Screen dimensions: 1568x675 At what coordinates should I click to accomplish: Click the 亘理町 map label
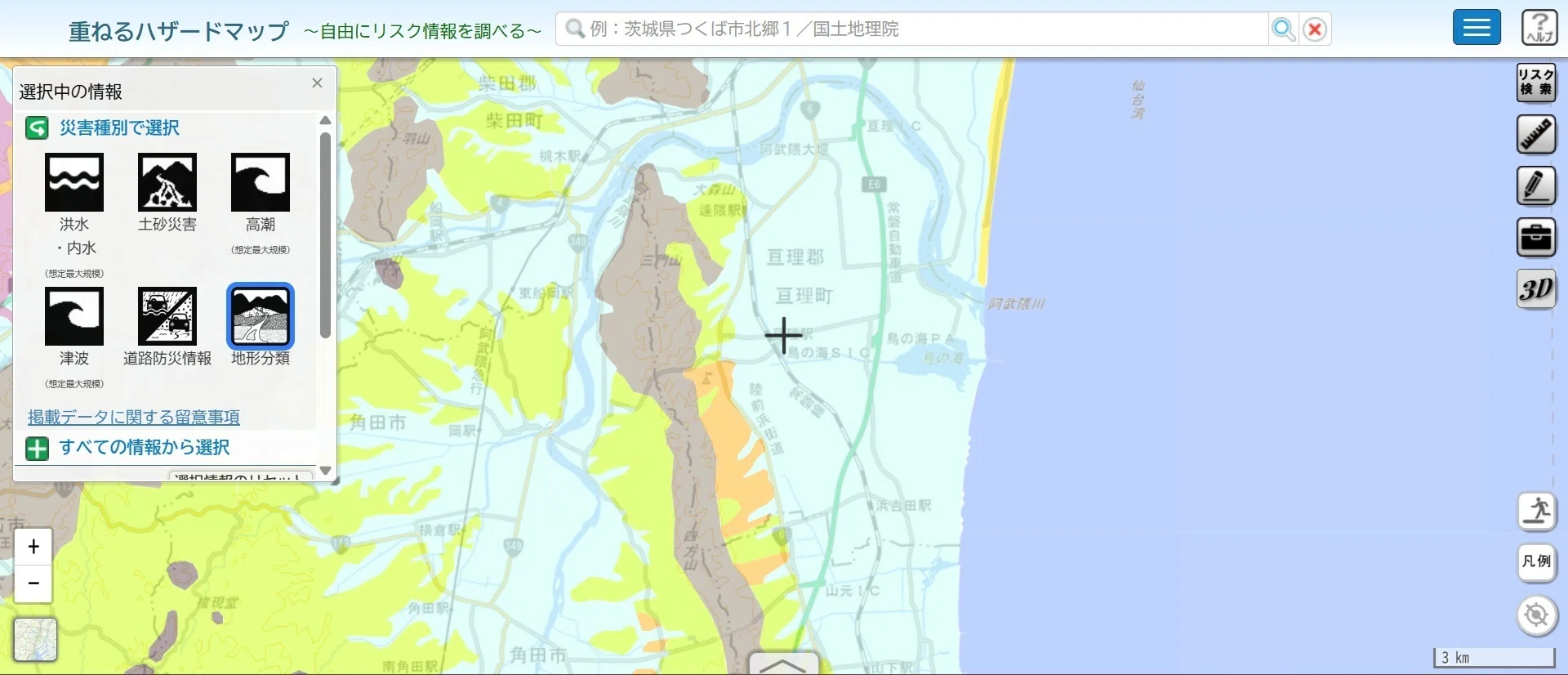point(804,296)
